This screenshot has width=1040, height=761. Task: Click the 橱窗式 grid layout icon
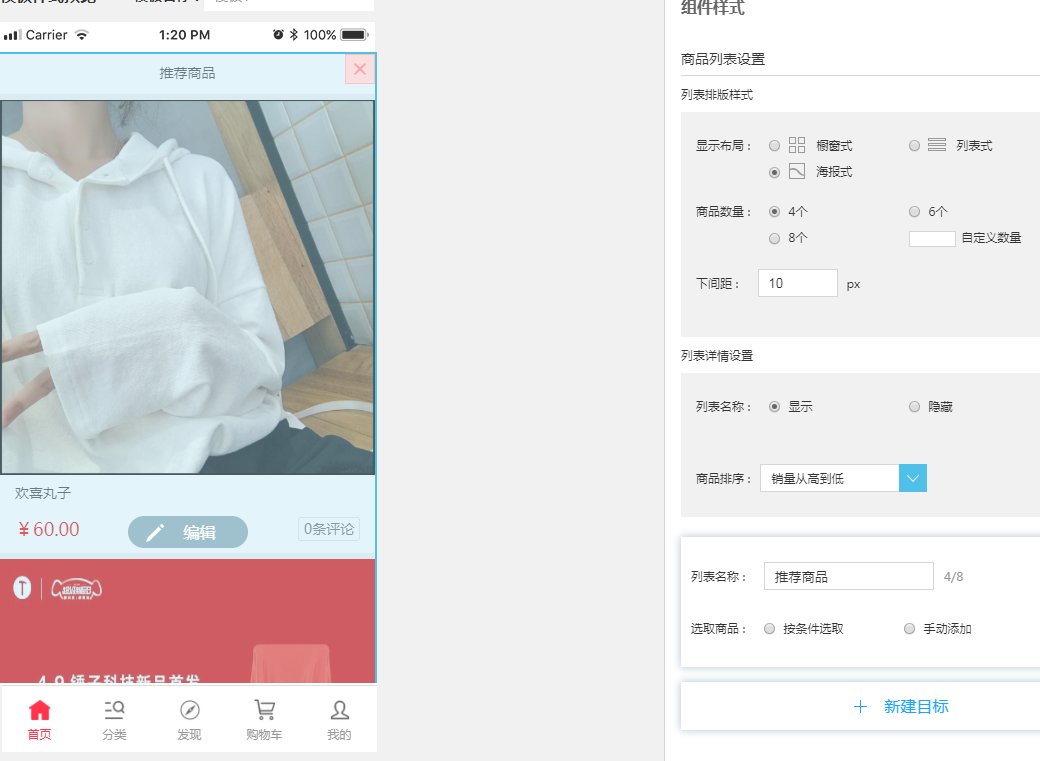tap(797, 145)
